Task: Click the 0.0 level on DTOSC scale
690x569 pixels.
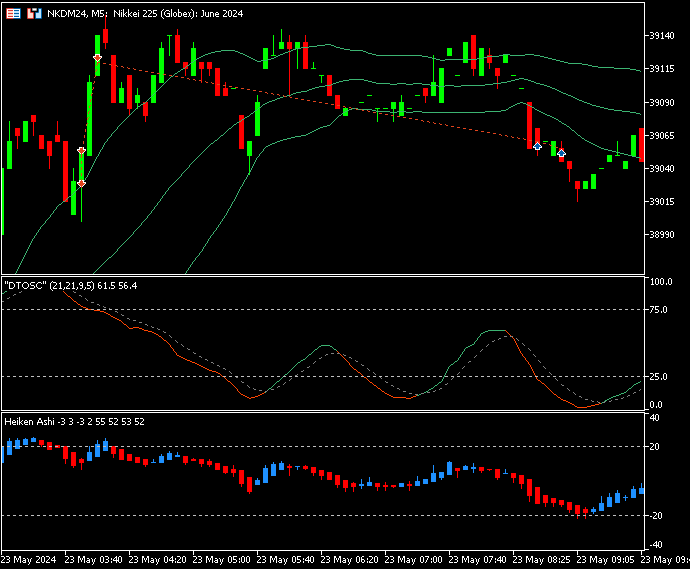Action: pos(656,405)
